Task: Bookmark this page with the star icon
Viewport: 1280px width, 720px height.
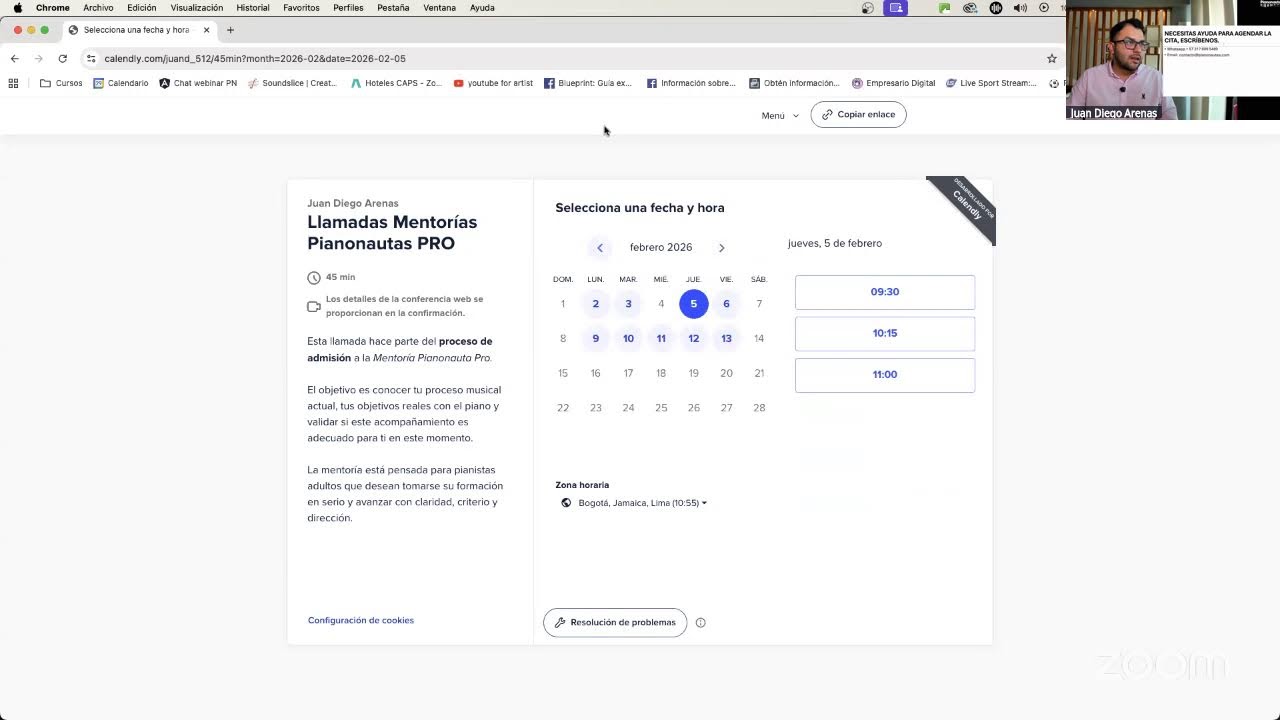Action: tap(1052, 58)
